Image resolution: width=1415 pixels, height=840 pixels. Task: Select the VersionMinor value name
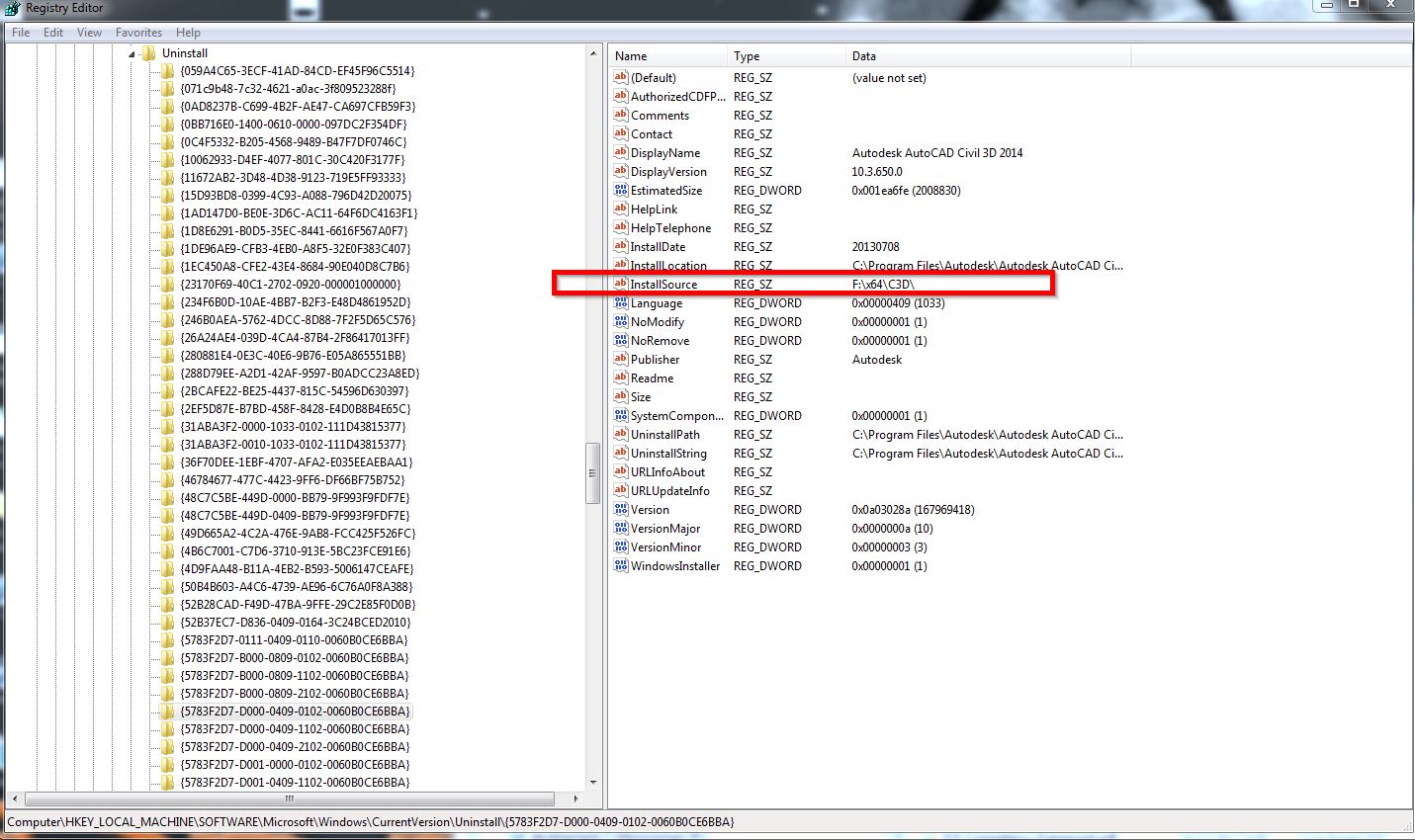[665, 547]
